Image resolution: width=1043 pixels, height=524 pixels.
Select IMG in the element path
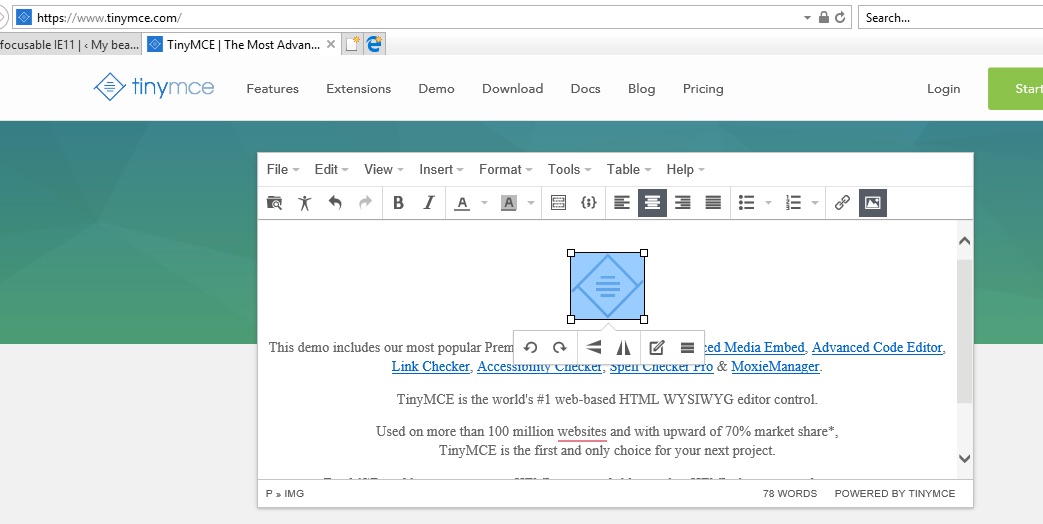pyautogui.click(x=294, y=493)
